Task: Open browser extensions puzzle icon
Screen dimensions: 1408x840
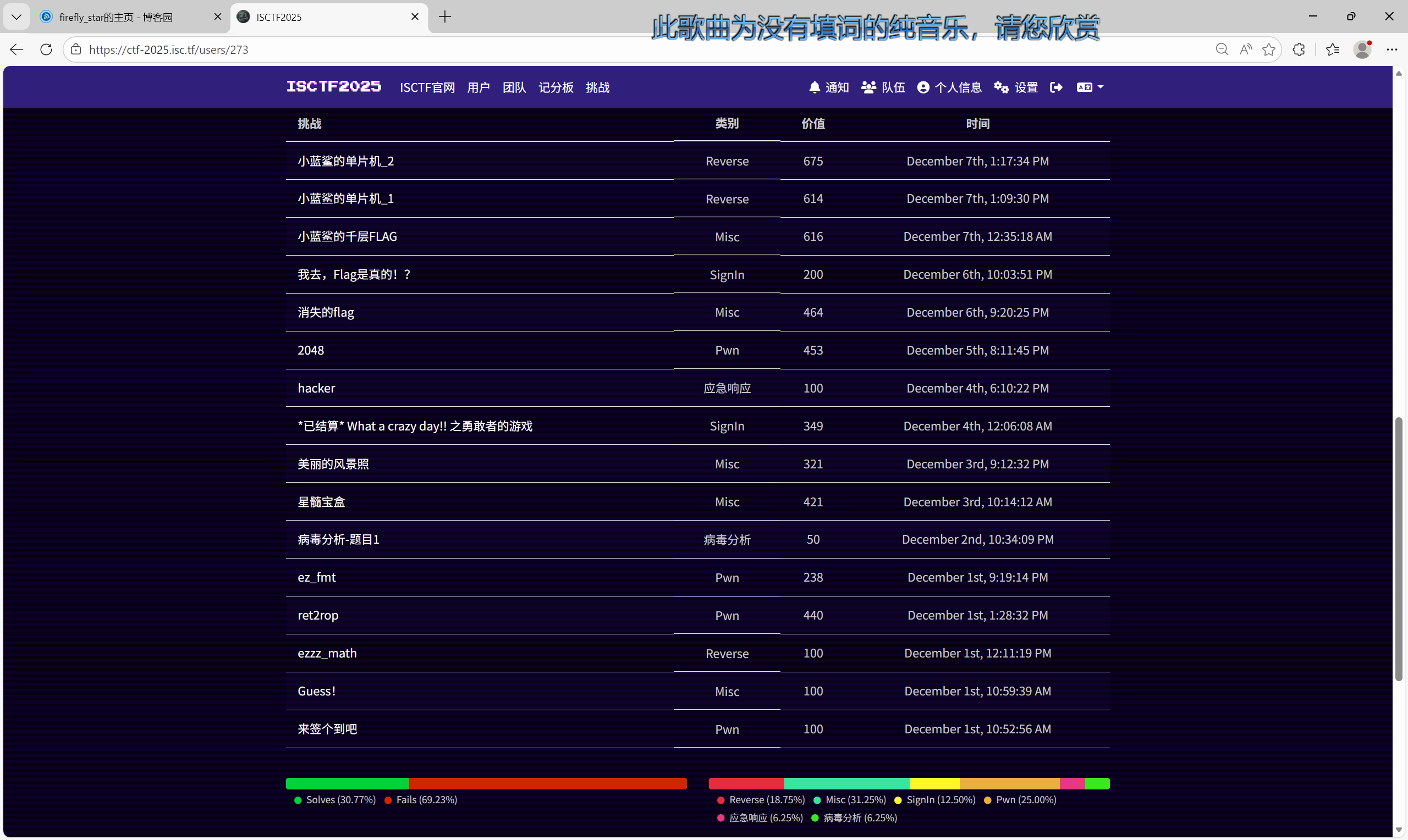Action: click(x=1299, y=49)
